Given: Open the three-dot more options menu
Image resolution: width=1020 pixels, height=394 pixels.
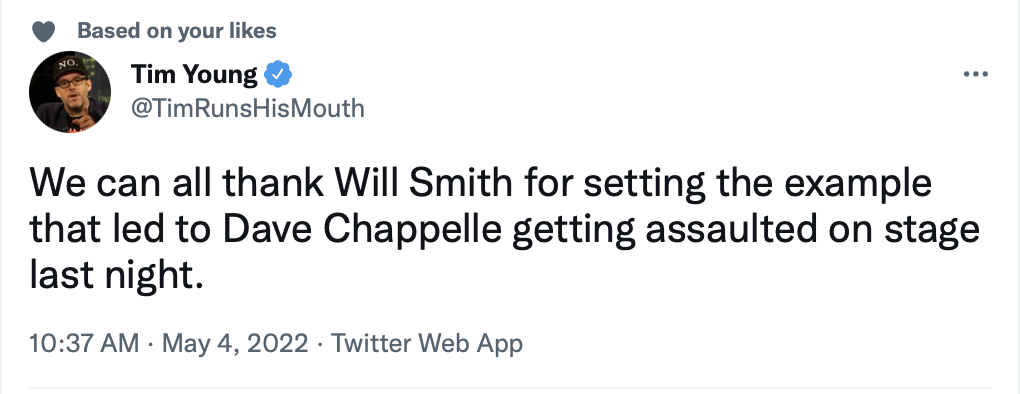Looking at the screenshot, I should [x=975, y=75].
